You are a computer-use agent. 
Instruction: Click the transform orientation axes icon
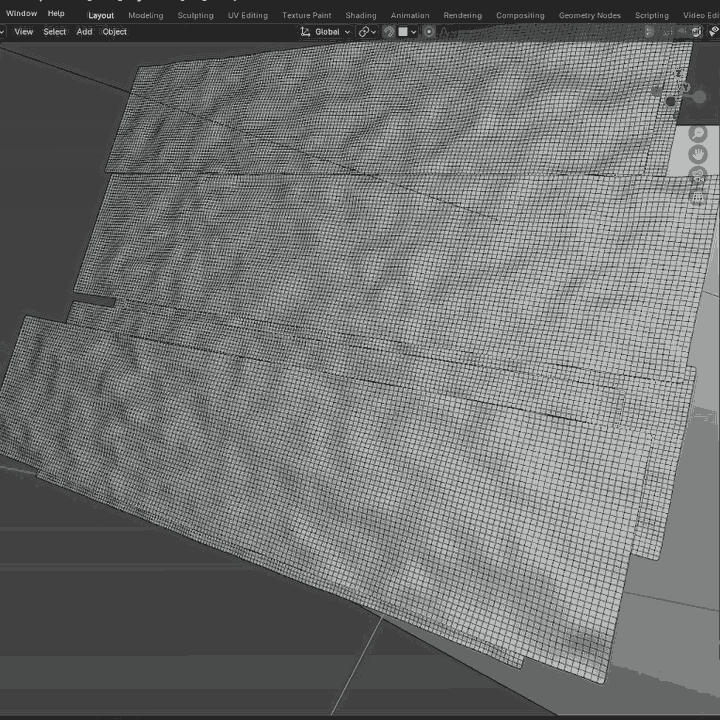pyautogui.click(x=306, y=32)
